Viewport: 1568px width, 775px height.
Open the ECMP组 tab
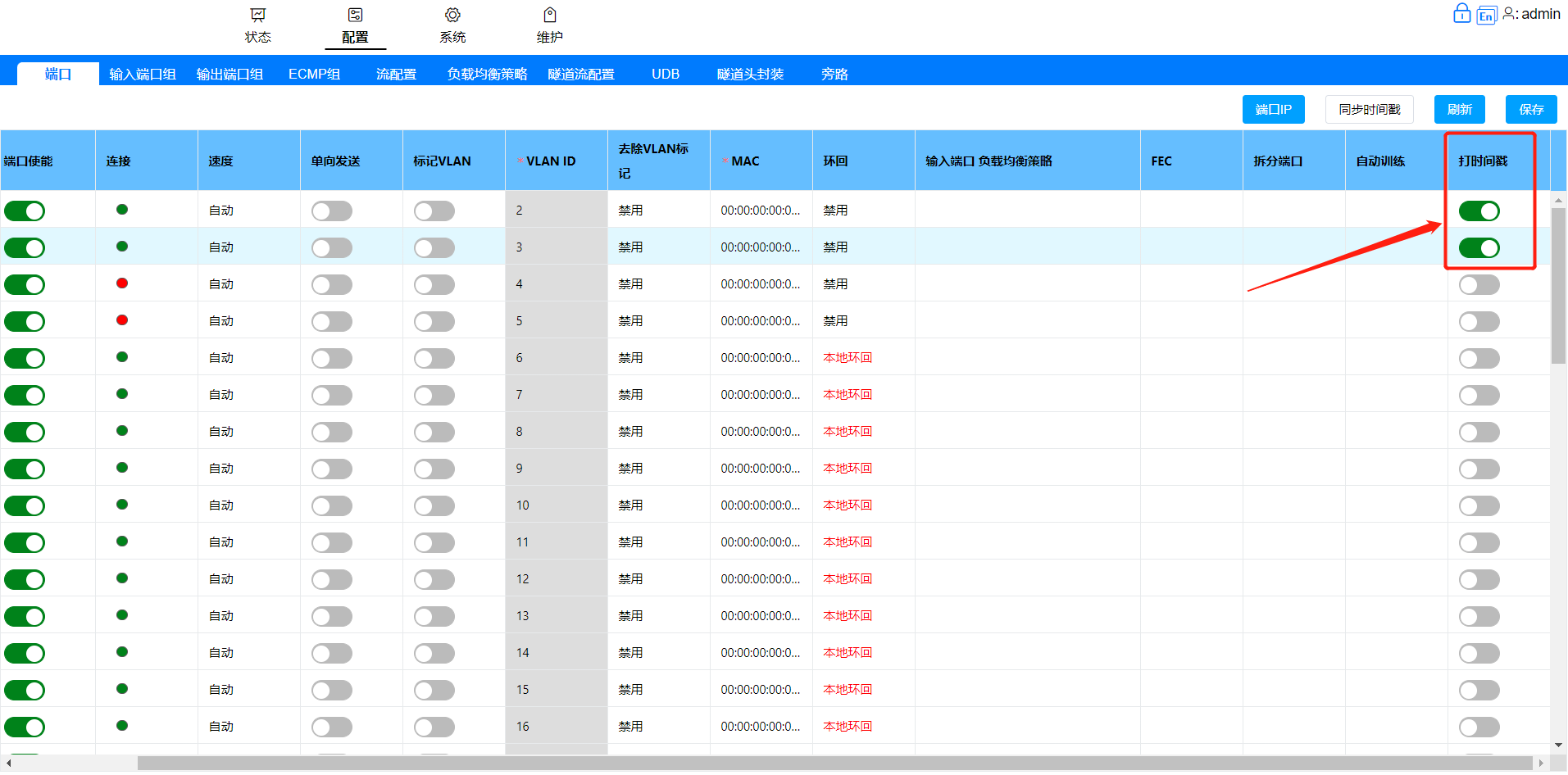[314, 74]
